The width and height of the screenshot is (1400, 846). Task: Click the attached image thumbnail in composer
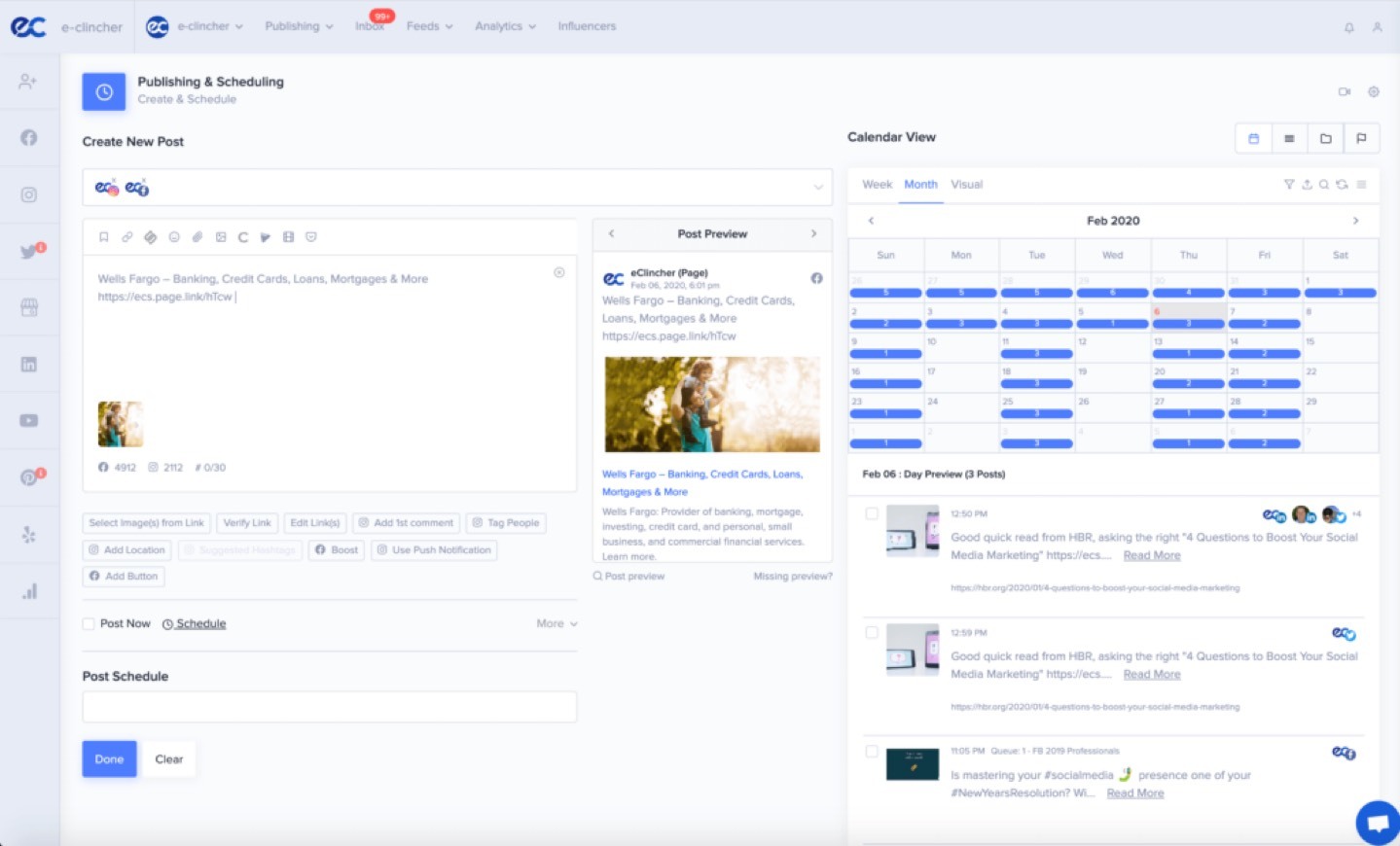coord(121,424)
